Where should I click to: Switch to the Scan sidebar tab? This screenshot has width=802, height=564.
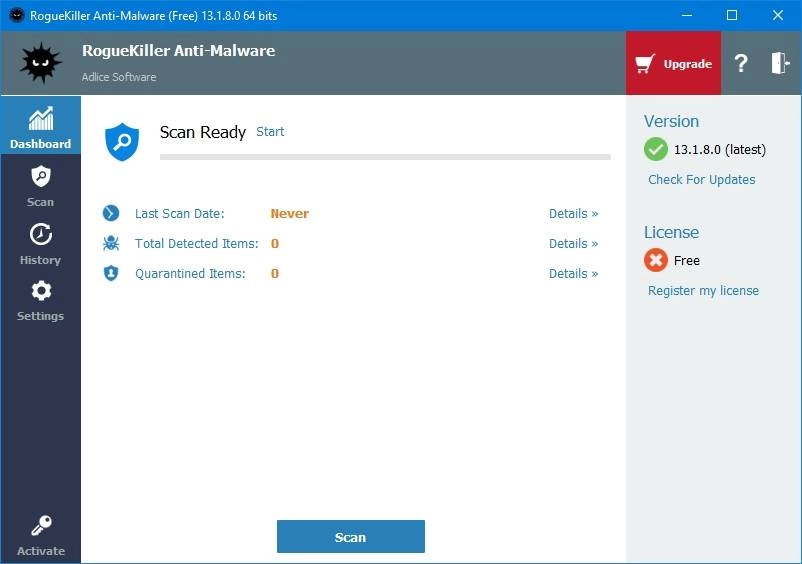point(40,186)
